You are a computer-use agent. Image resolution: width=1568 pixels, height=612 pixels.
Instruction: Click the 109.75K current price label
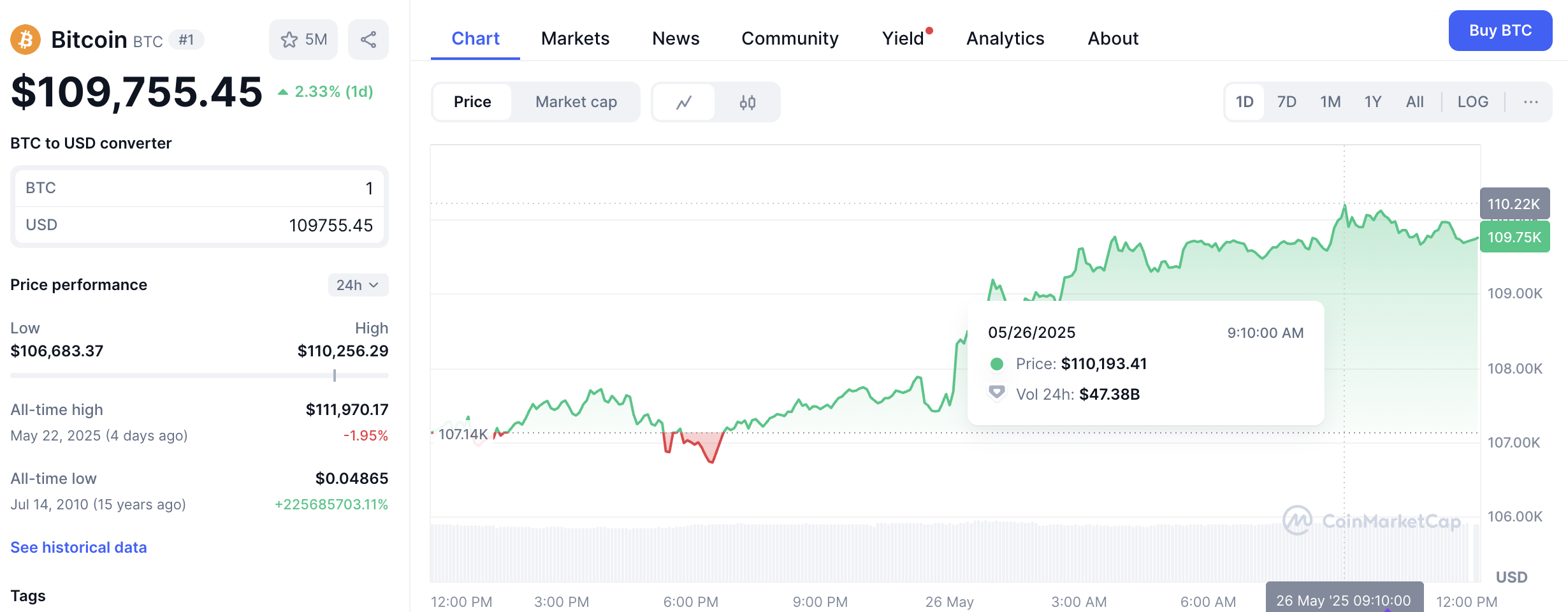[x=1514, y=237]
